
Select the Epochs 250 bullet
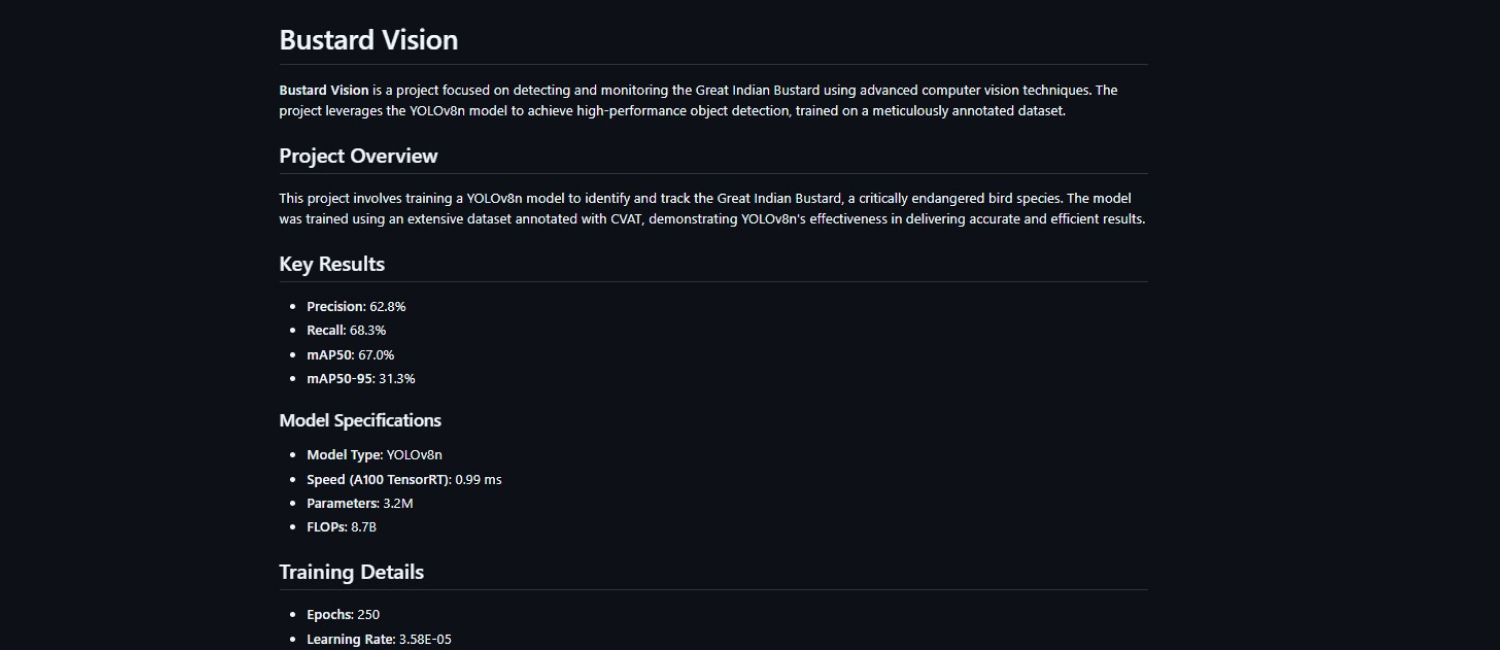tap(343, 614)
